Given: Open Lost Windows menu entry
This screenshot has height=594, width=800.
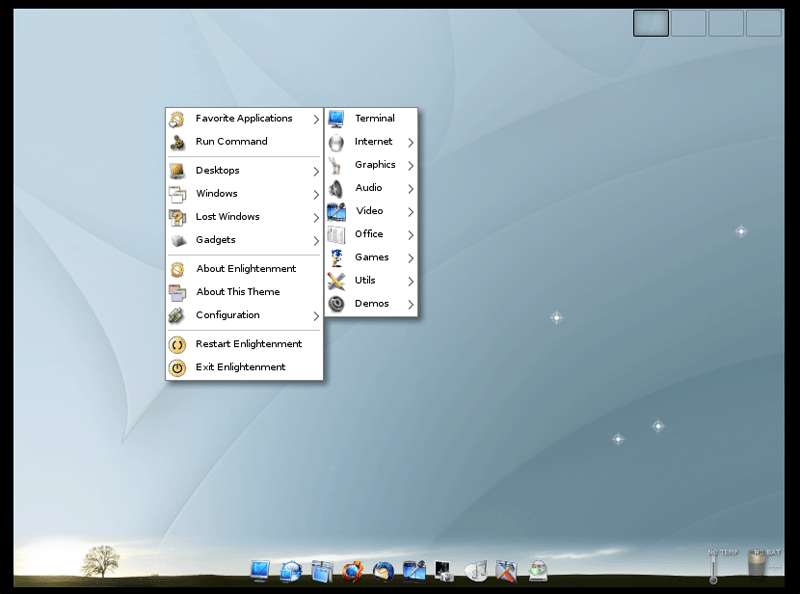Looking at the screenshot, I should tap(244, 216).
